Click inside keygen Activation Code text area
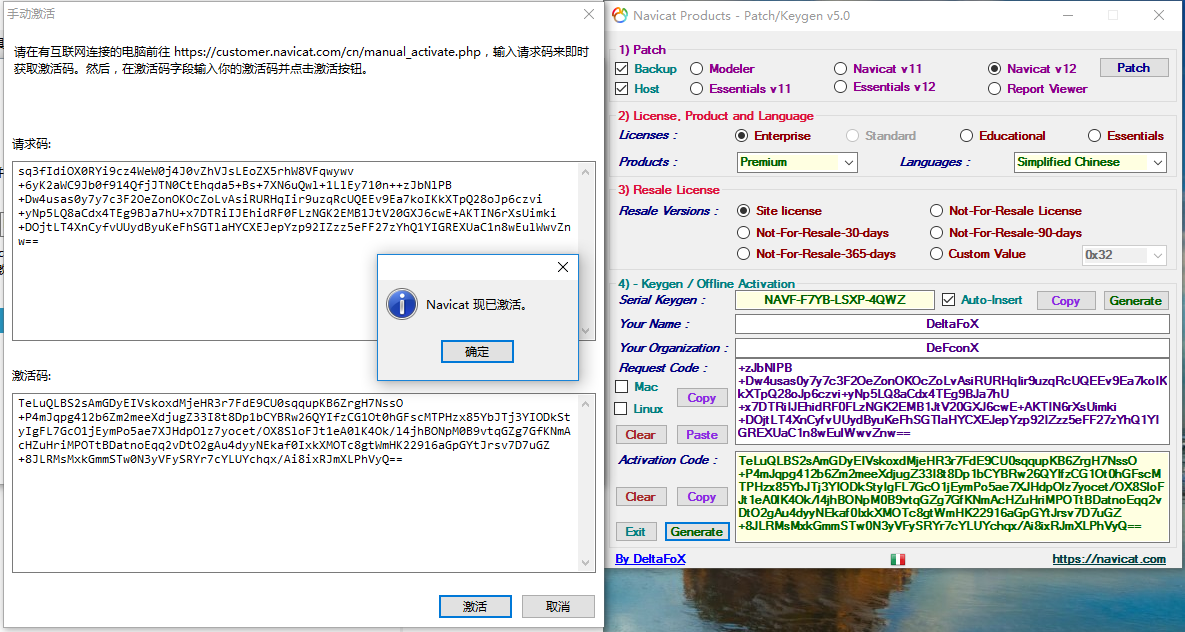The image size is (1185, 632). [952, 497]
